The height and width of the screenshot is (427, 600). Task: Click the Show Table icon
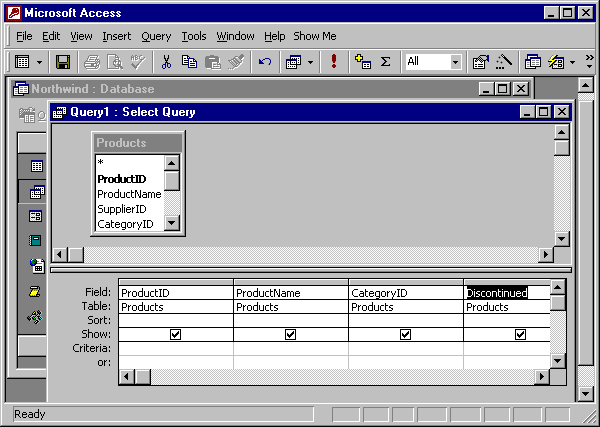tap(363, 62)
